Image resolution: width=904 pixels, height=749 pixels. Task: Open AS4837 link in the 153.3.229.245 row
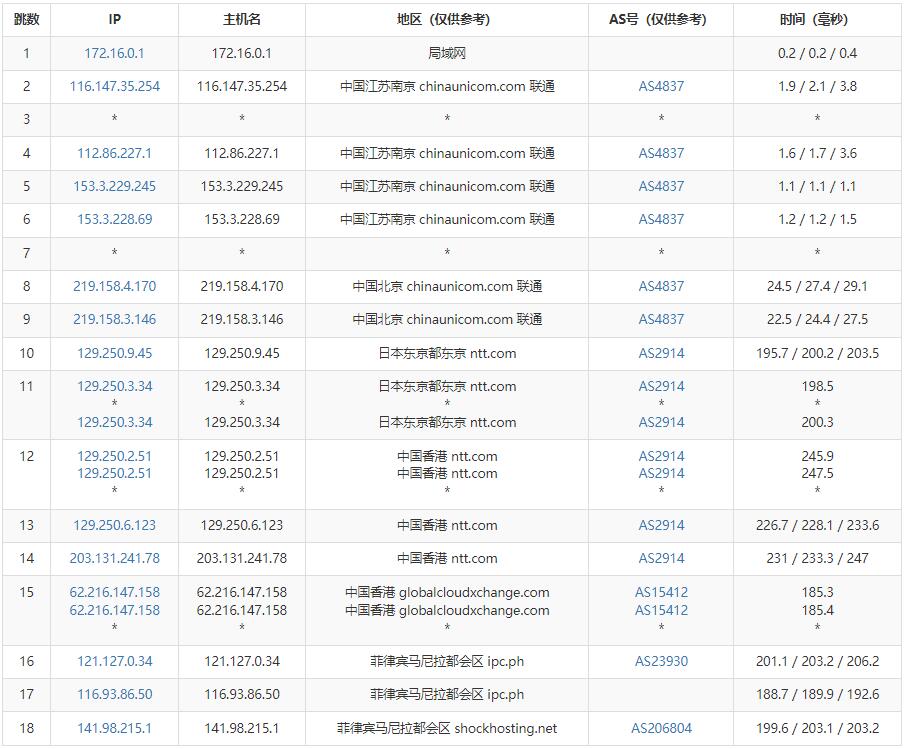(661, 186)
